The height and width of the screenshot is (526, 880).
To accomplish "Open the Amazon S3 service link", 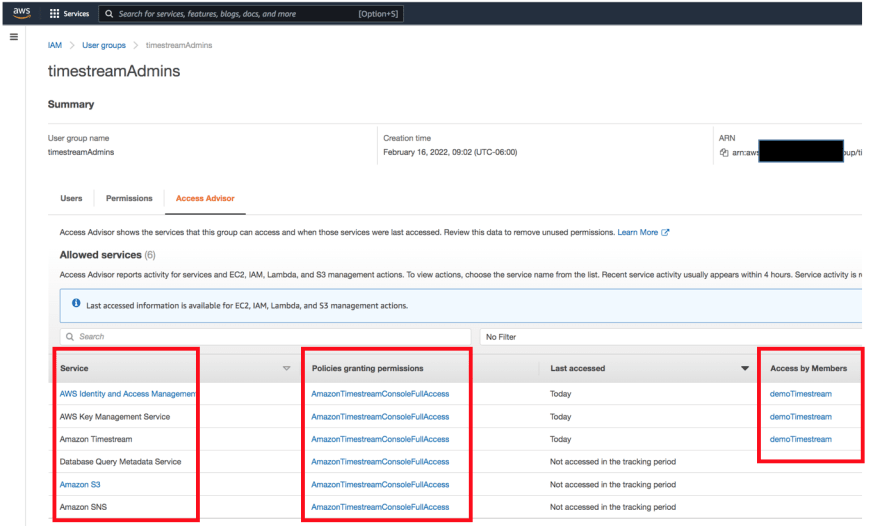I will tap(80, 484).
